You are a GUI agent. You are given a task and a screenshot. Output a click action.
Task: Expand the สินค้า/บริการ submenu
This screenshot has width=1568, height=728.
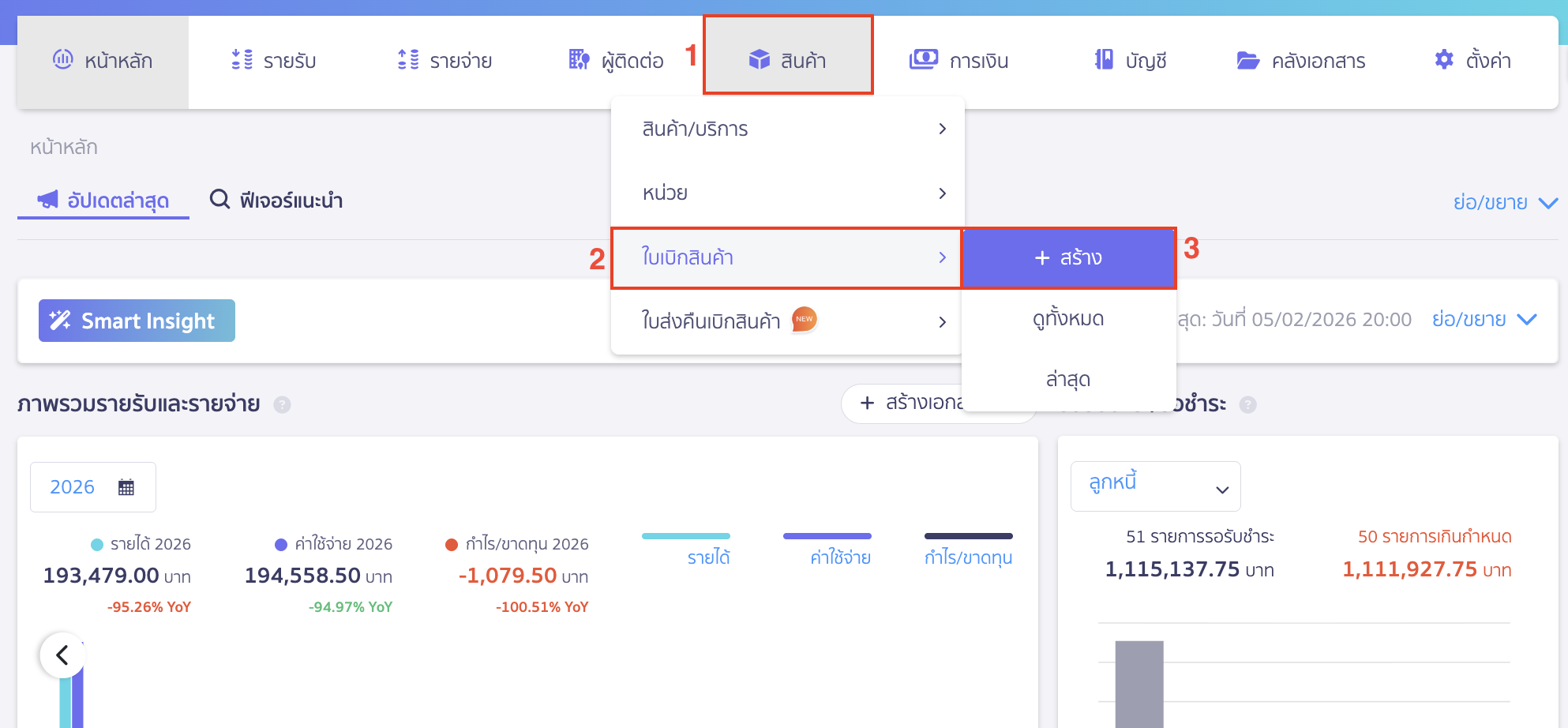click(787, 129)
